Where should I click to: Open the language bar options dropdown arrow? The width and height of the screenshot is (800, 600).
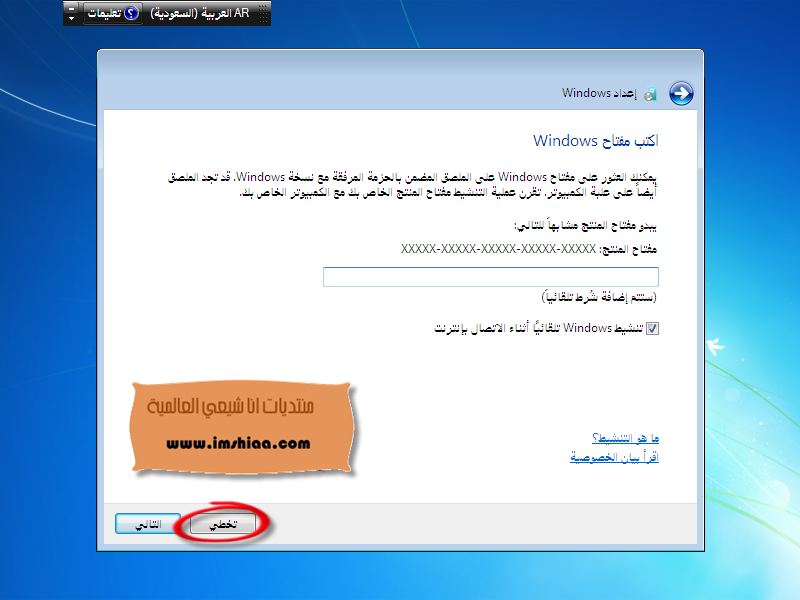click(71, 19)
